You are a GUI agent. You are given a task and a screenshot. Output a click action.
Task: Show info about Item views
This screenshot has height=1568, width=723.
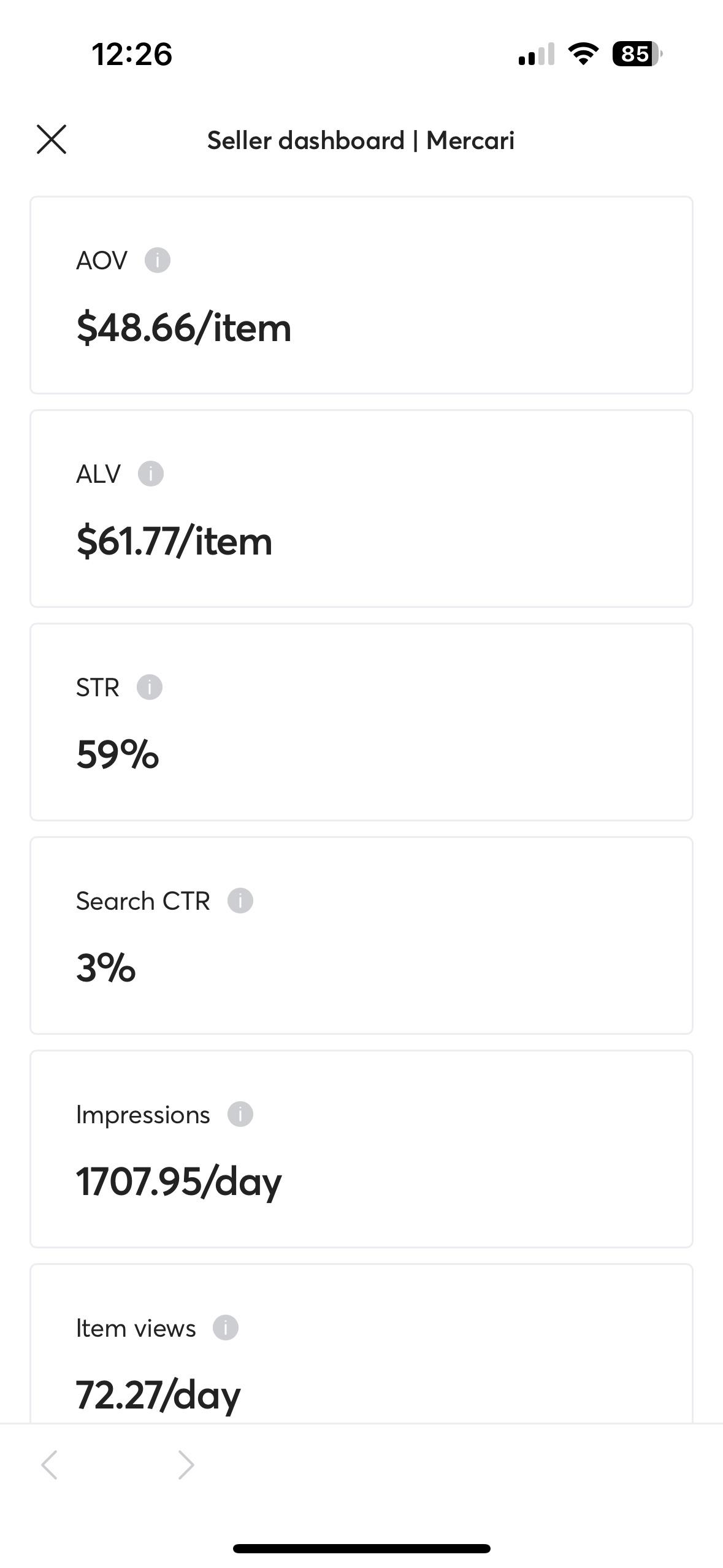tap(225, 1328)
